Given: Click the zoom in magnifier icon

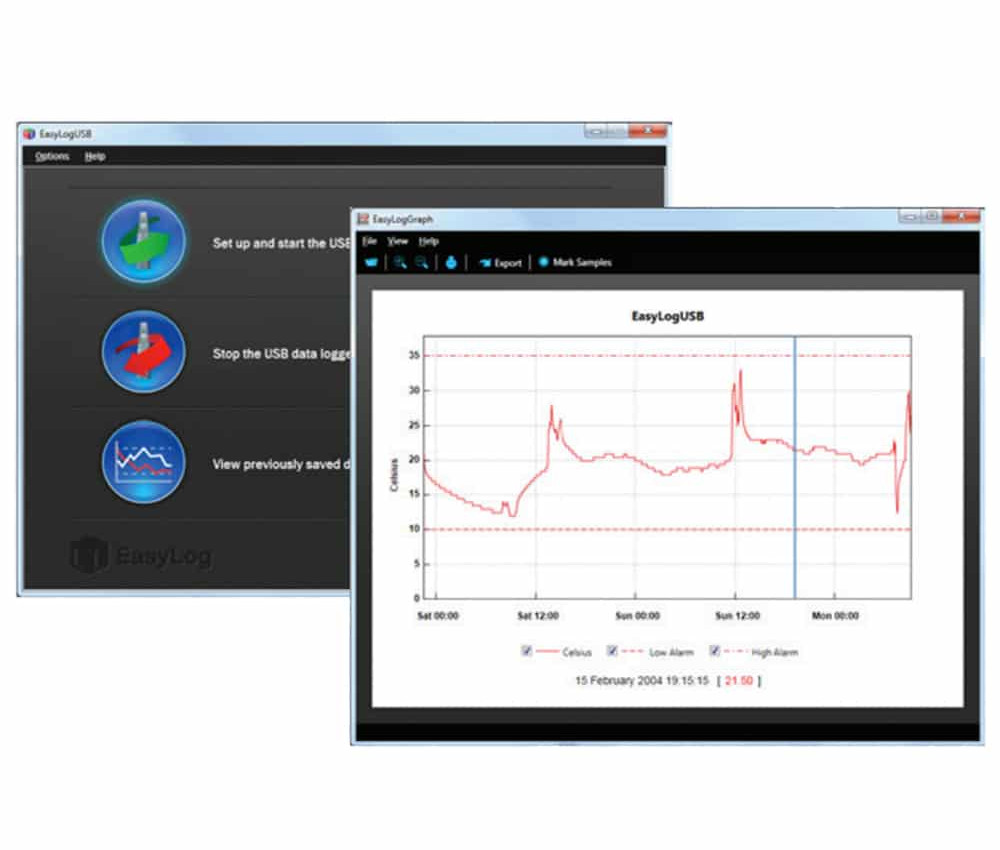Looking at the screenshot, I should 399,263.
